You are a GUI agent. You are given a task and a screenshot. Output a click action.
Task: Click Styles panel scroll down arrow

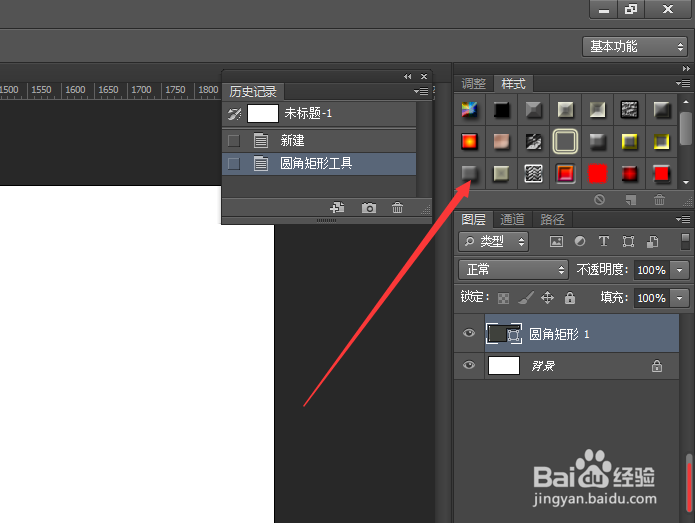[x=686, y=182]
